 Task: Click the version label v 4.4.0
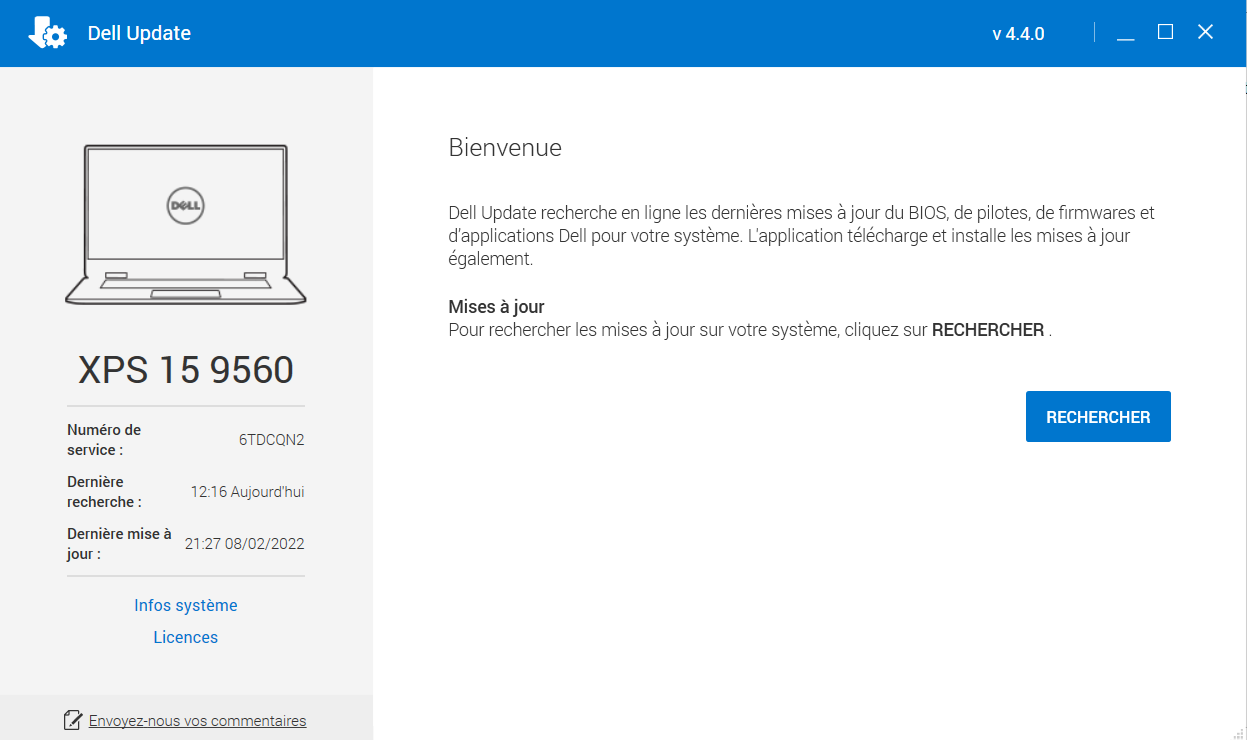point(1018,34)
